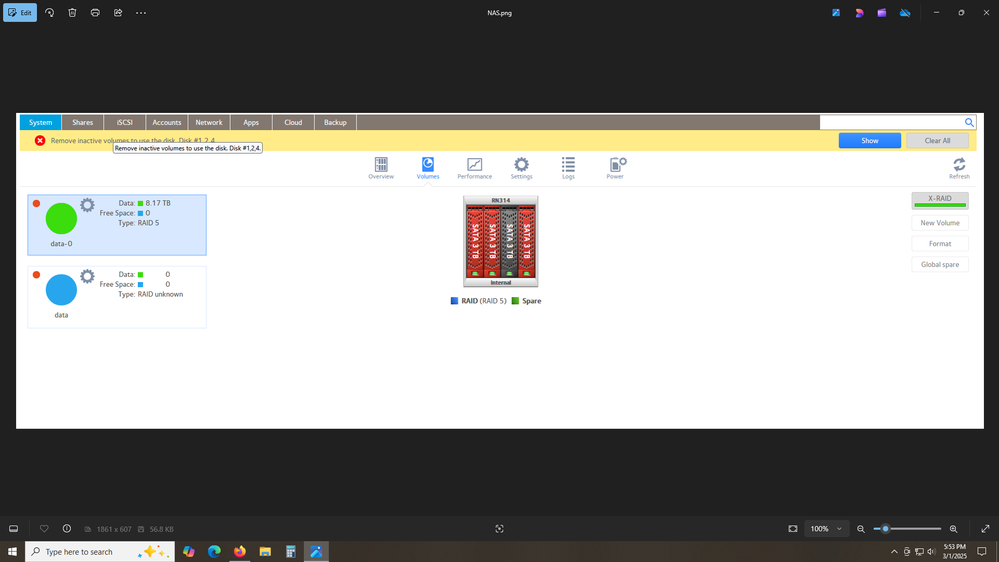
Task: Open the Shares tab in NAS menu
Action: tap(82, 122)
